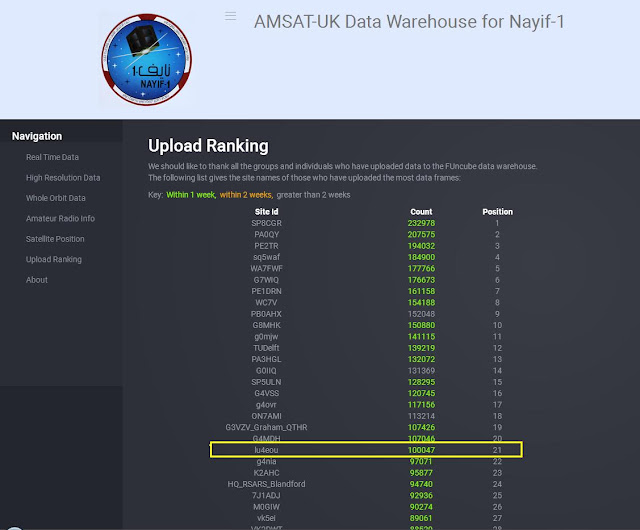640x530 pixels.
Task: Click the Nayif-1 mission logo
Action: click(x=147, y=60)
